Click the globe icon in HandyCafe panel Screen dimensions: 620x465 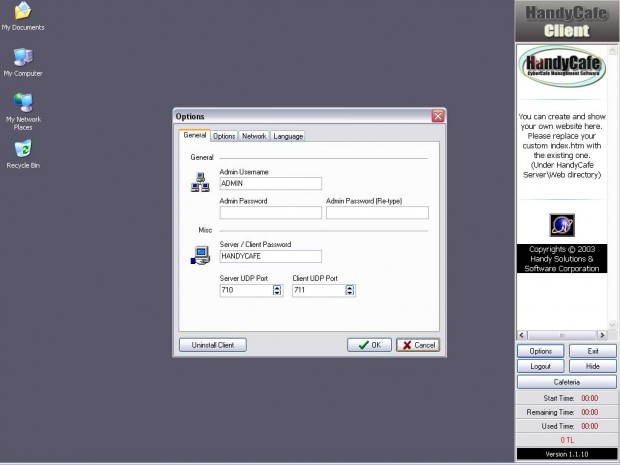562,225
